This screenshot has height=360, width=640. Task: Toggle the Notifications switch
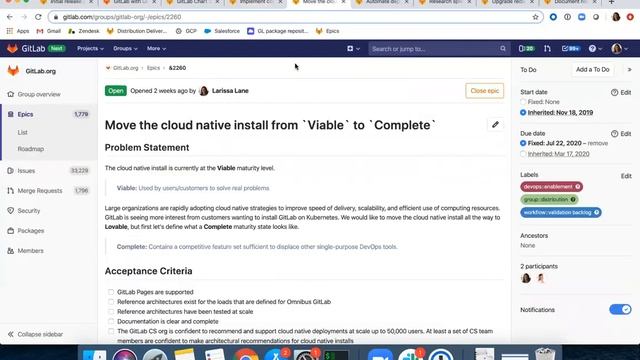click(x=620, y=309)
